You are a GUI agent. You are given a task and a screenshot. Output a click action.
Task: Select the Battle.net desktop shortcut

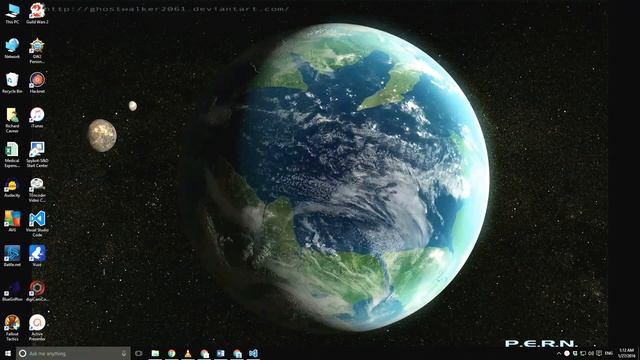click(12, 256)
